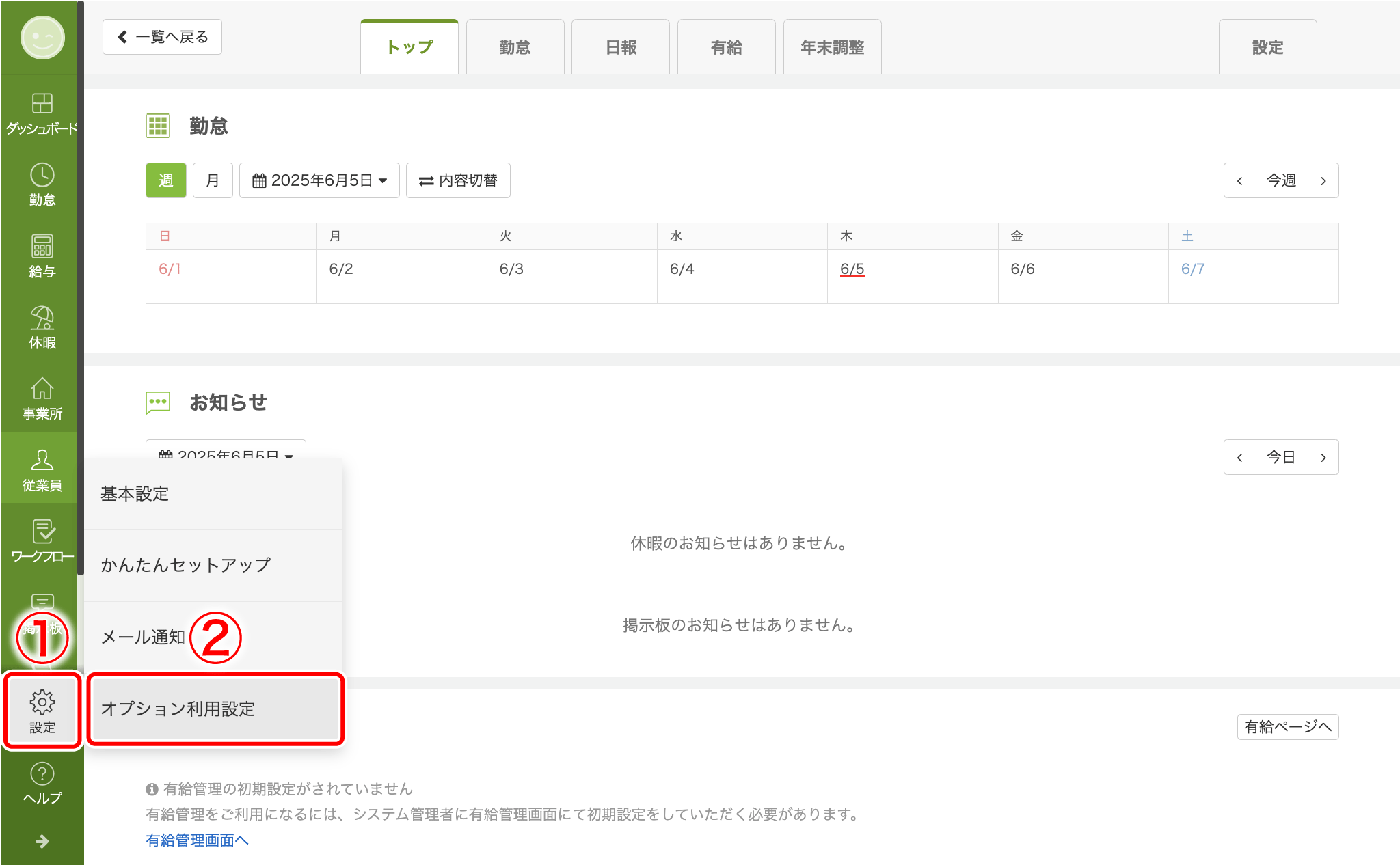
Task: Switch to the 有給 tab
Action: tap(726, 47)
